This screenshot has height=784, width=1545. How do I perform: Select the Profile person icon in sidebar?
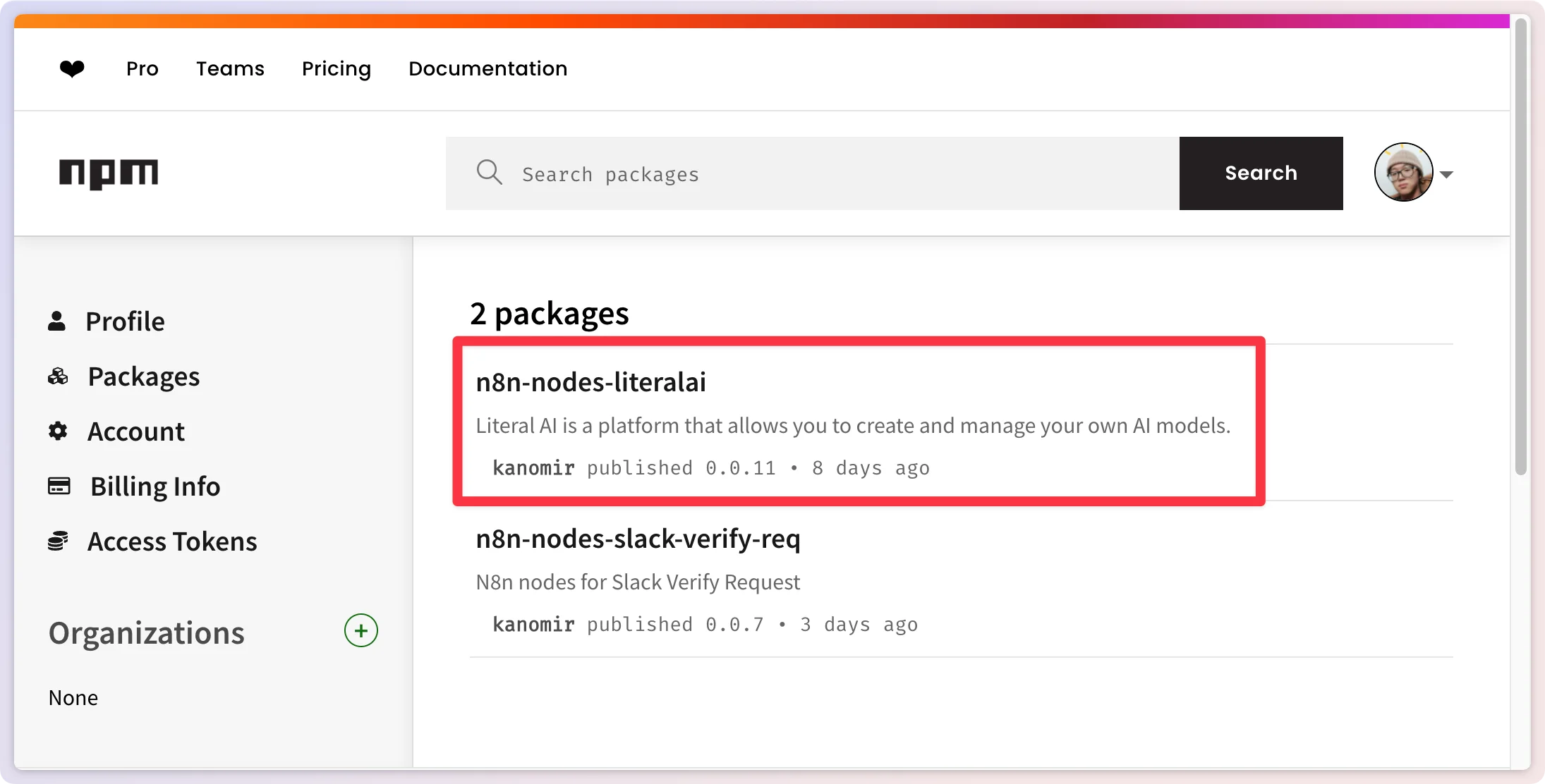pos(57,319)
